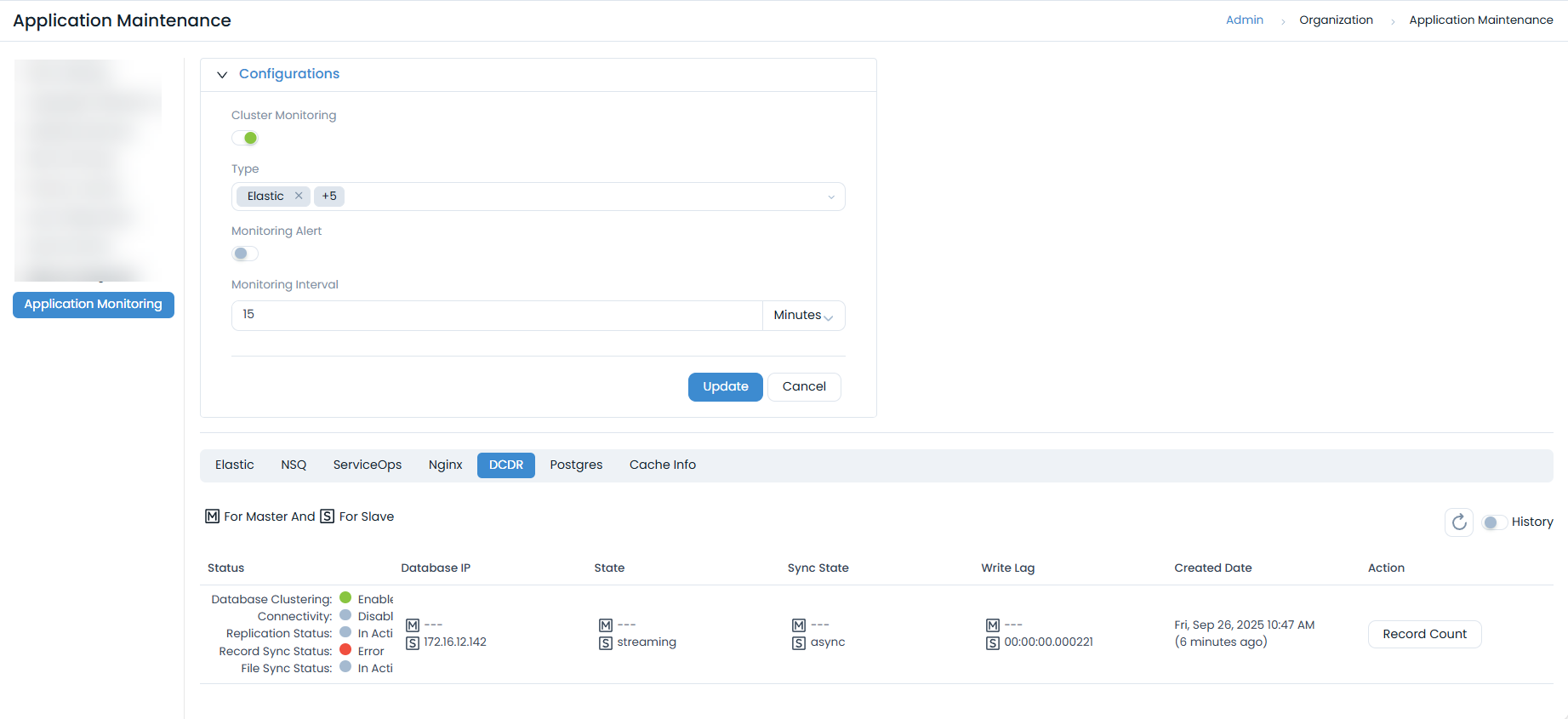This screenshot has height=719, width=1568.
Task: Disable the Cluster Monitoring toggle
Action: tap(245, 138)
